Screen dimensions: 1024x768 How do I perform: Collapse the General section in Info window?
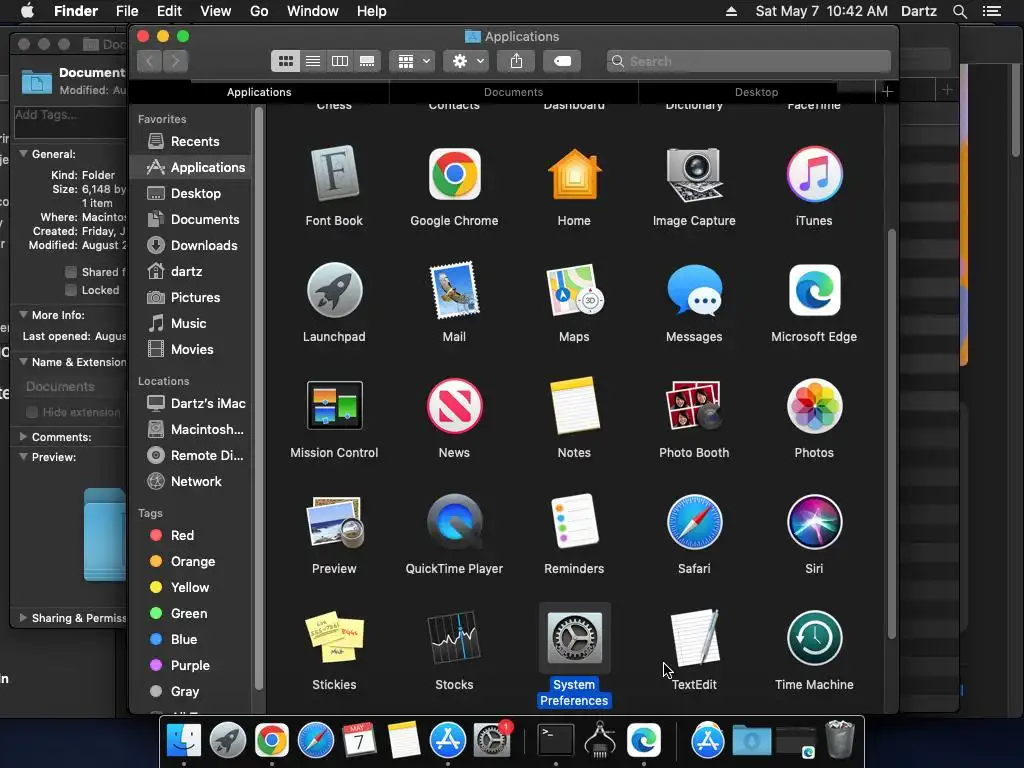coord(24,154)
